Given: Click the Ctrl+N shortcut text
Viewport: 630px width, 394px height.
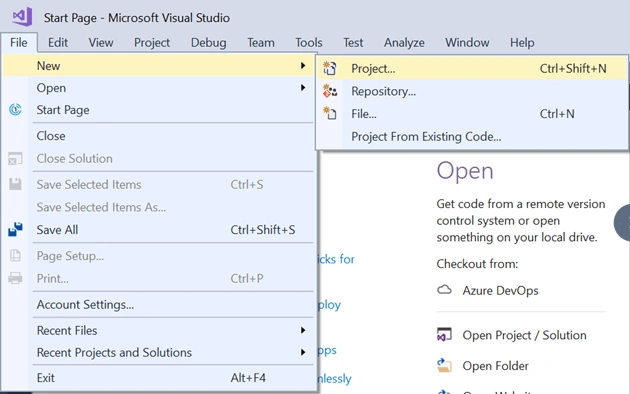Looking at the screenshot, I should click(x=557, y=114).
